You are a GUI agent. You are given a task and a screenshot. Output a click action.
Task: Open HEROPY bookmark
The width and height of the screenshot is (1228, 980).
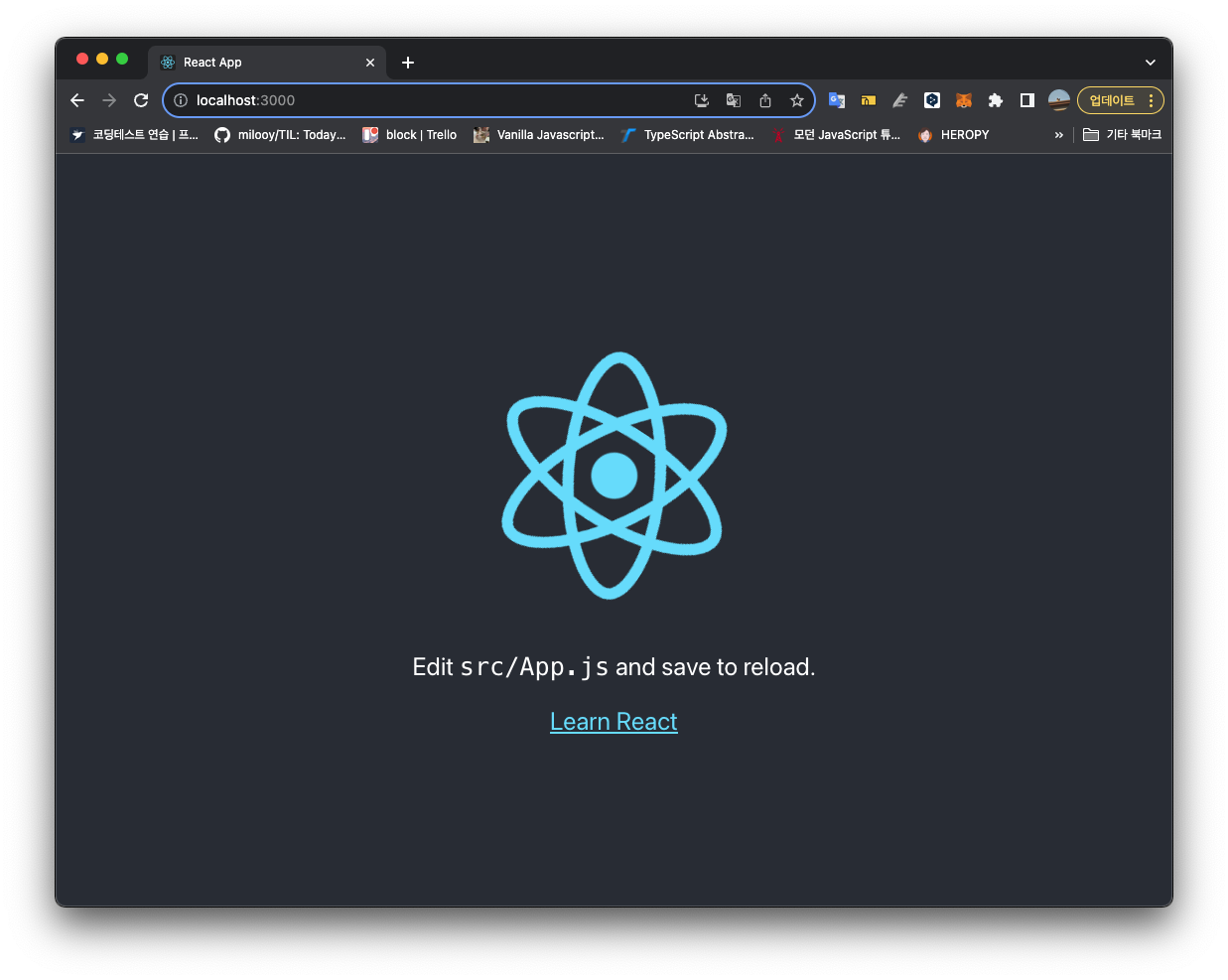pos(953,135)
